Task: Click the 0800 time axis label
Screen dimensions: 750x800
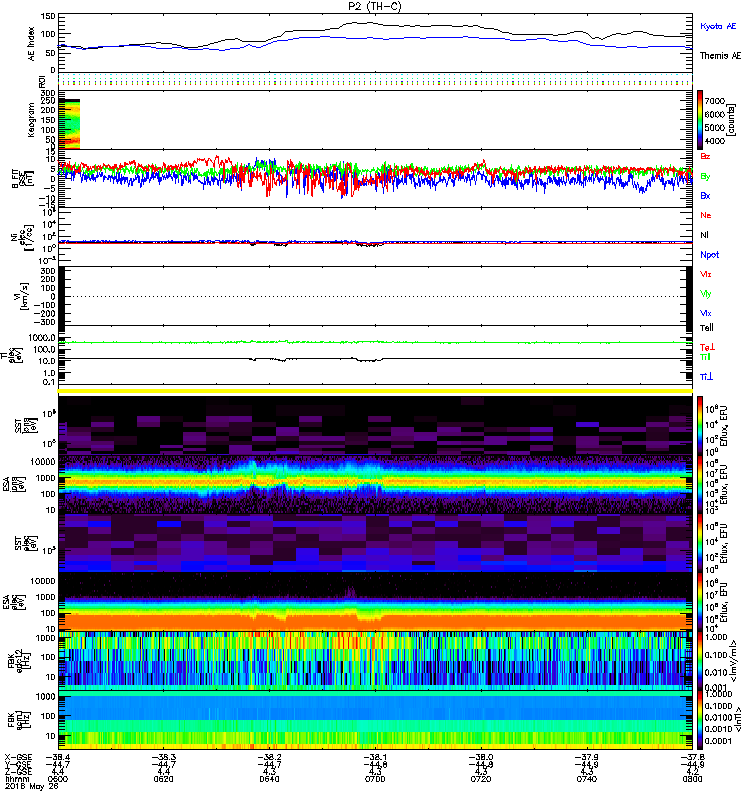Action: point(692,779)
